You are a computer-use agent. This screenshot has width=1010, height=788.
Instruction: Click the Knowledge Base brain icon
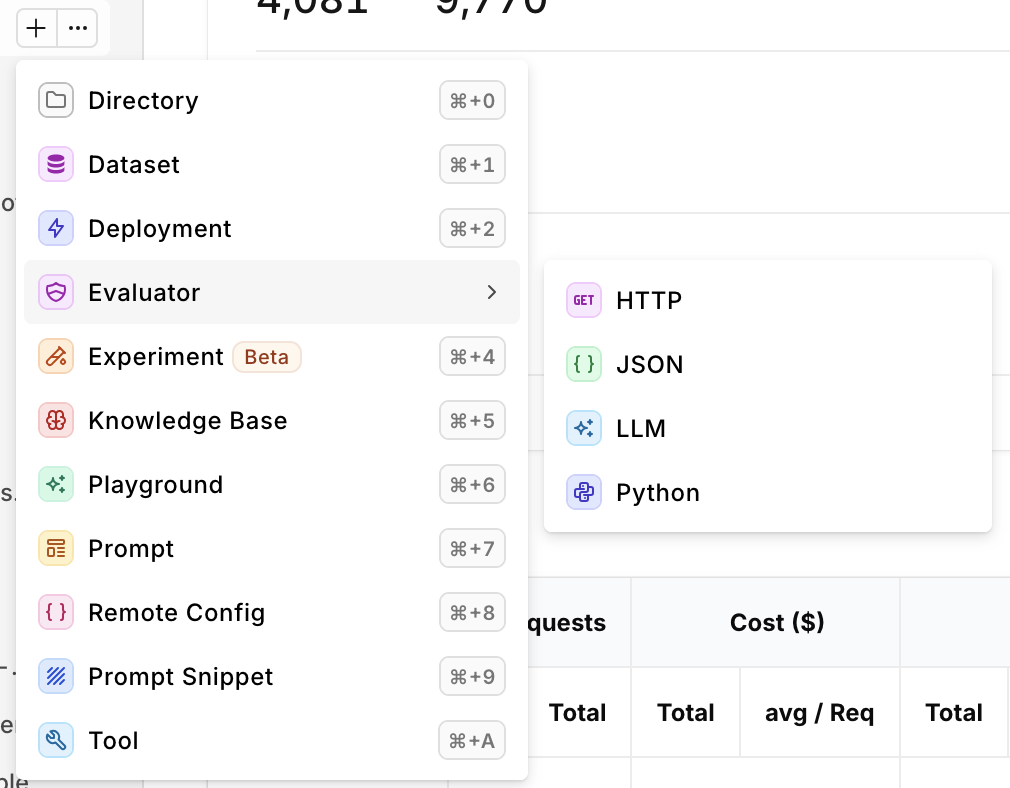56,420
